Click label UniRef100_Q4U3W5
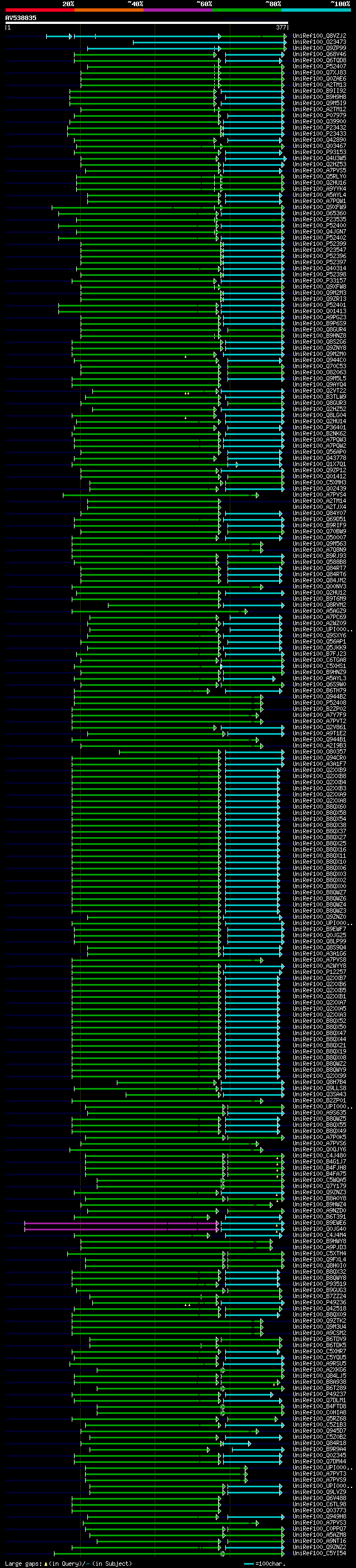This screenshot has height=1568, width=356. 319,159
